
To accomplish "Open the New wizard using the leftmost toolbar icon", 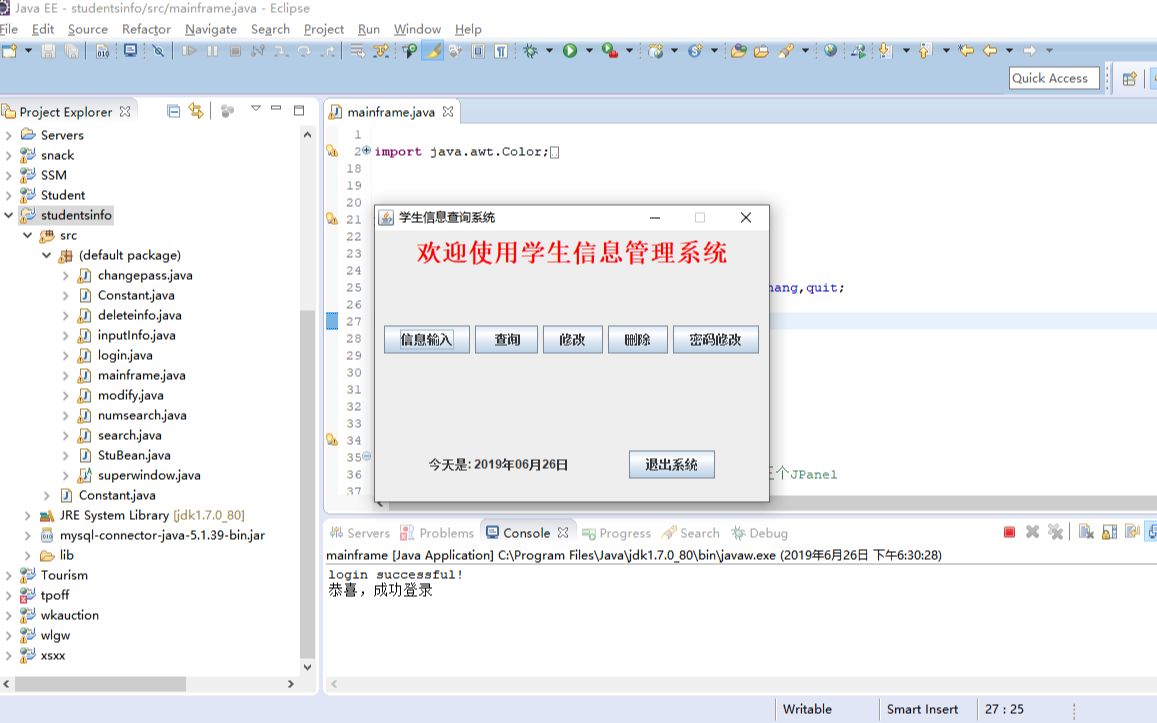I will 9,48.
